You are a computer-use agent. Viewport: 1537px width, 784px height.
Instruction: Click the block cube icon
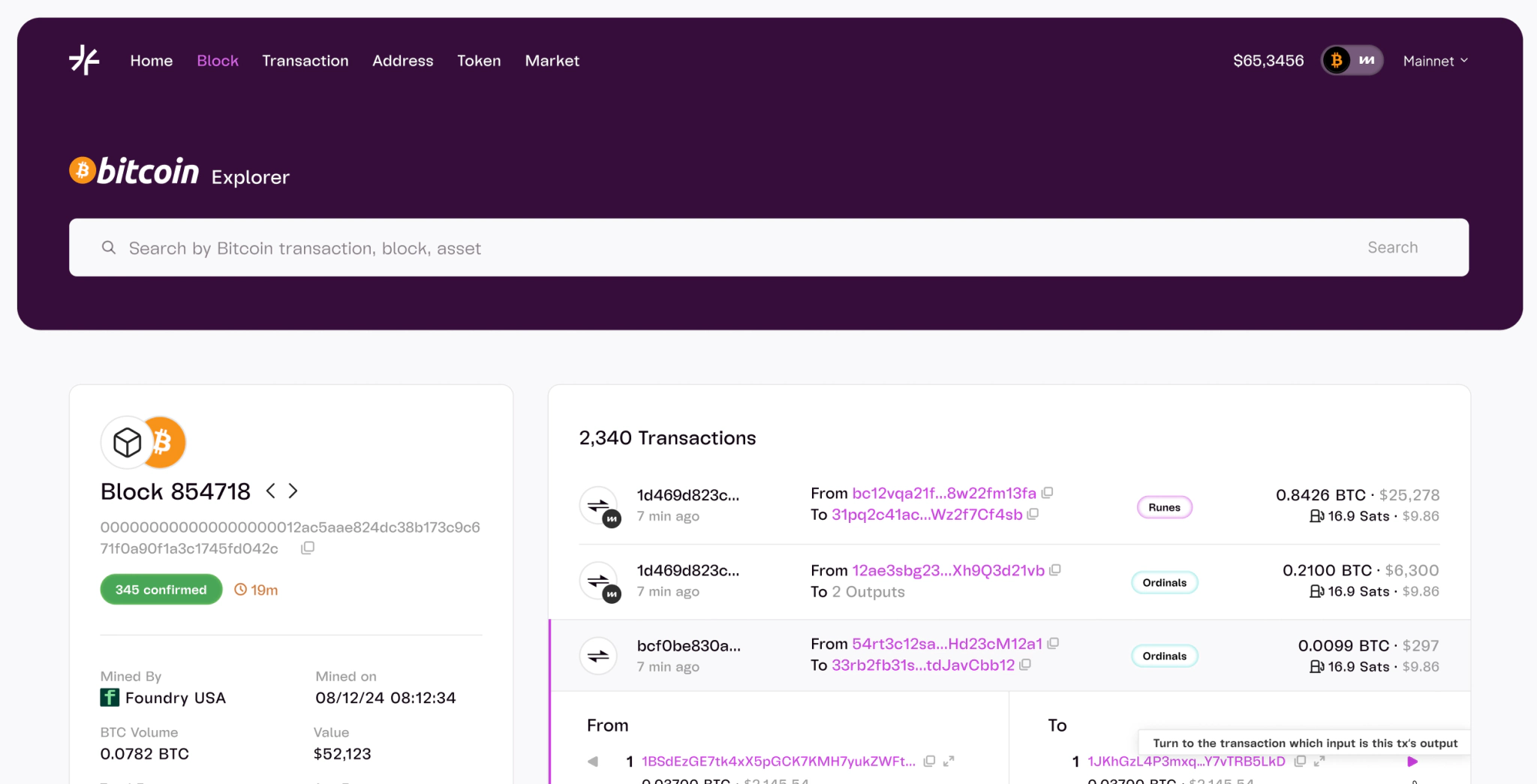pos(128,442)
